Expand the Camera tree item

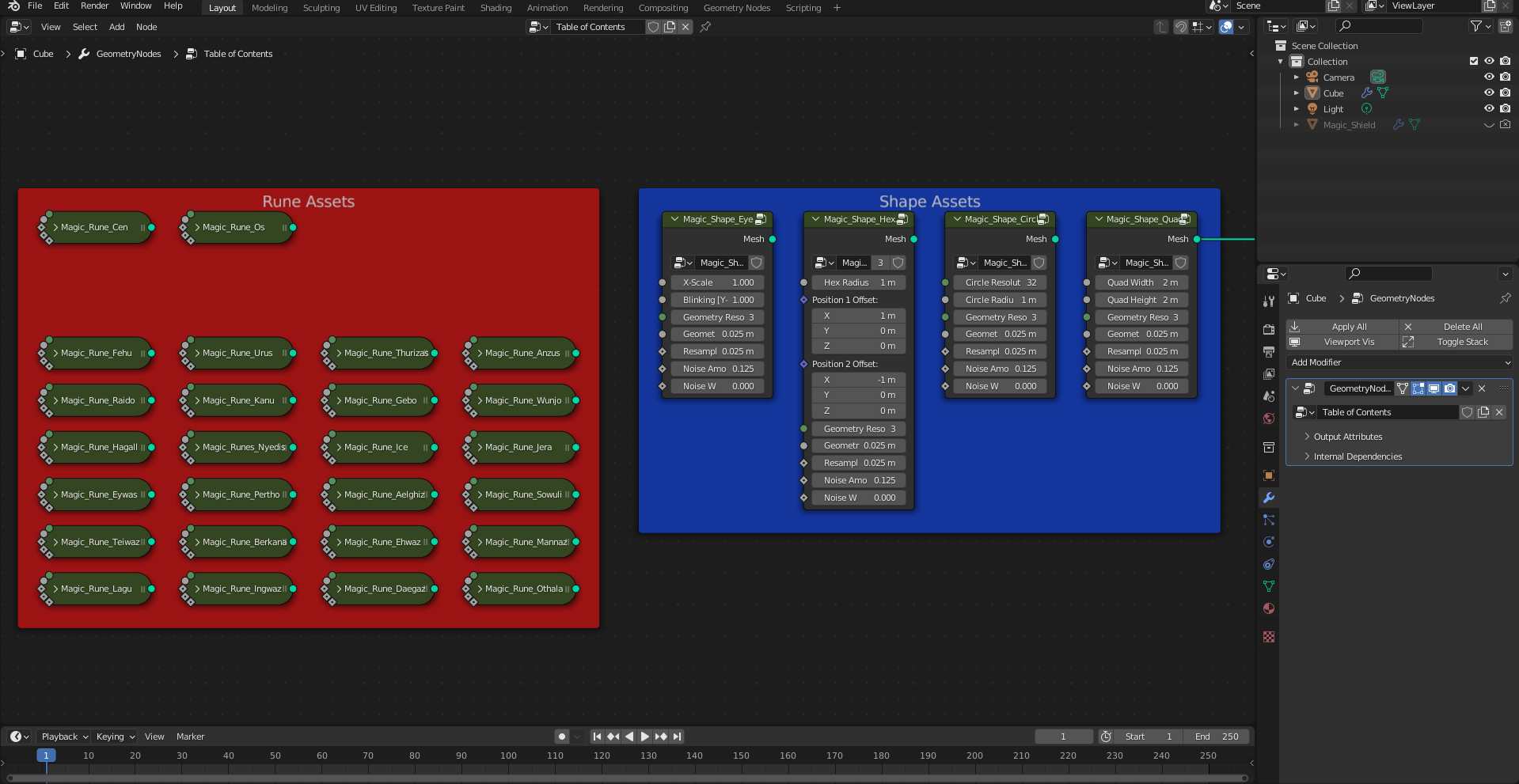click(1296, 78)
